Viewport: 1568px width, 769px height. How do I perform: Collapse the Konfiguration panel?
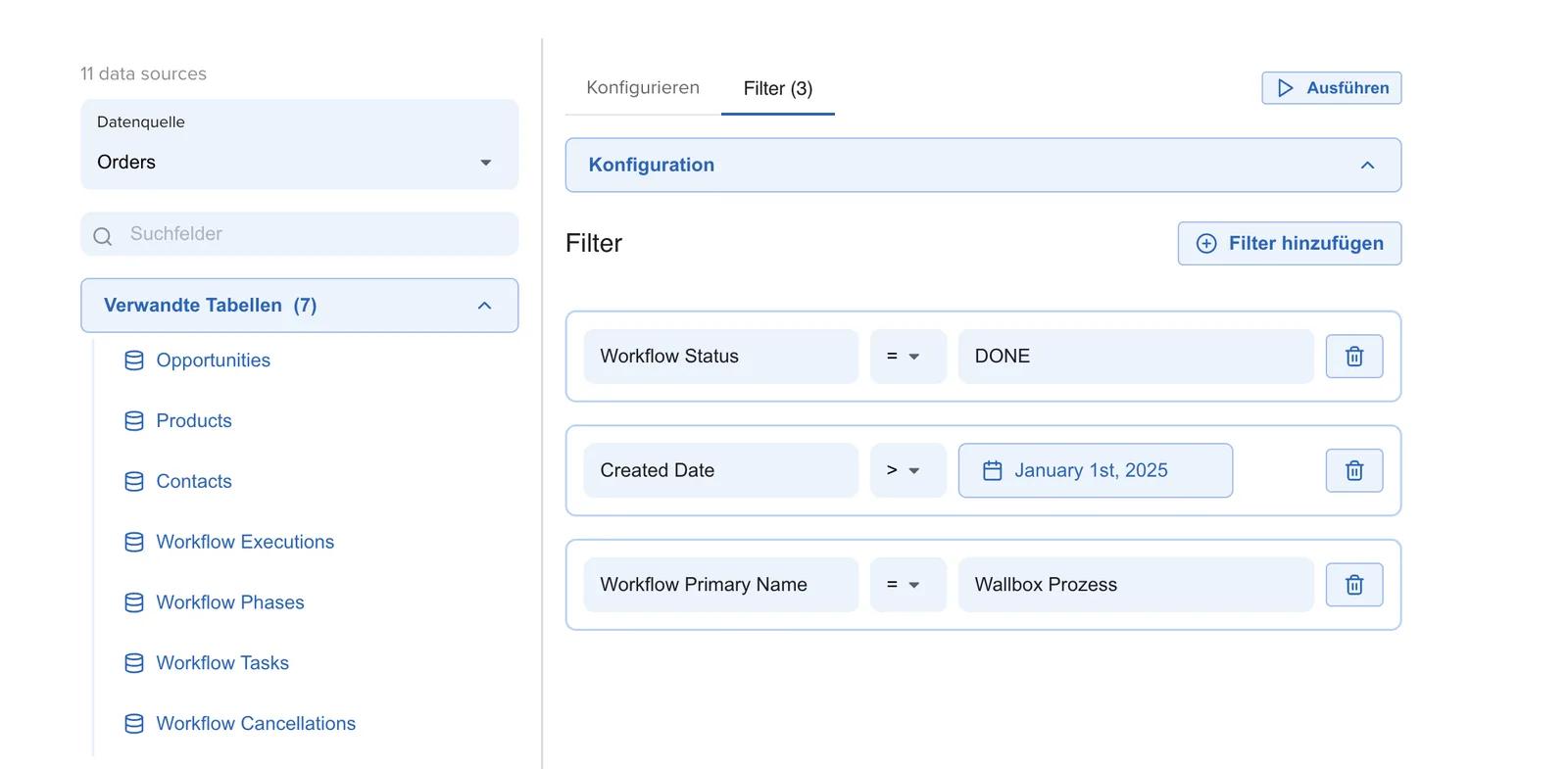pos(983,166)
